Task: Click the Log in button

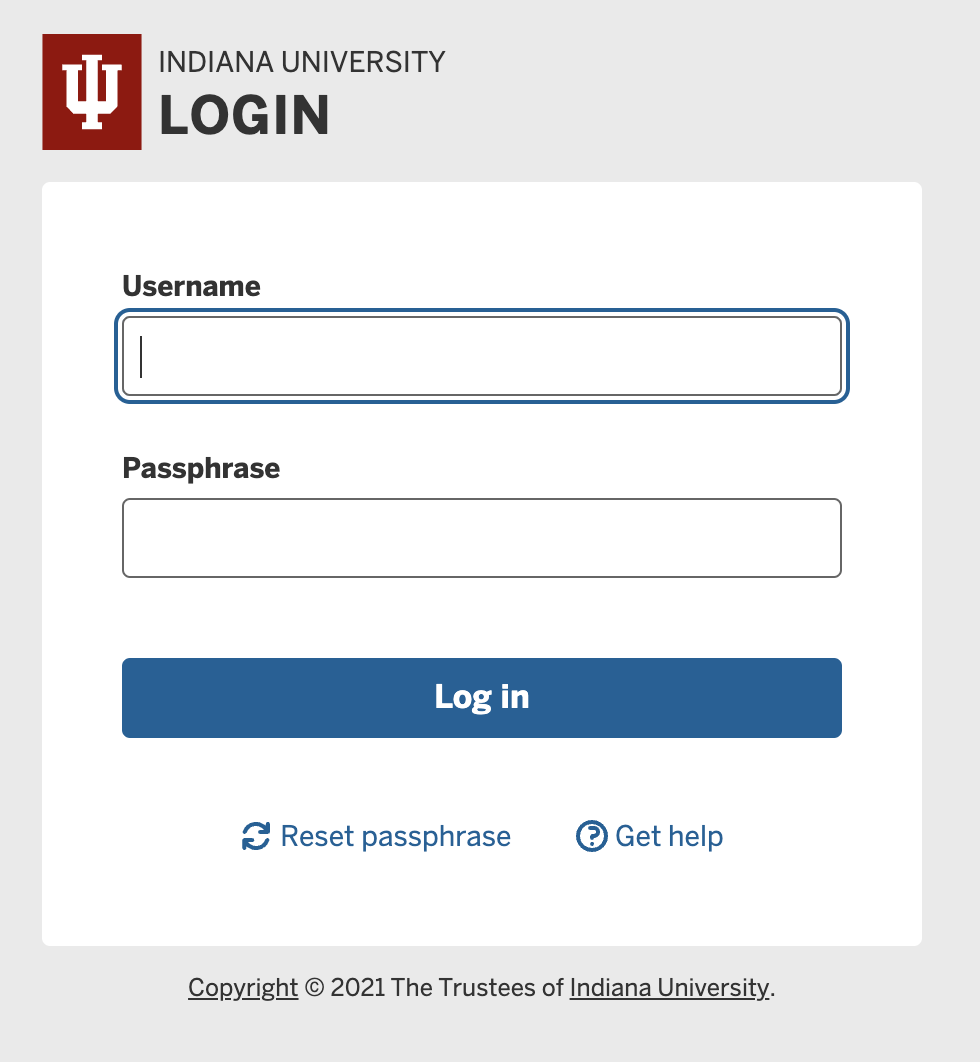Action: [481, 697]
